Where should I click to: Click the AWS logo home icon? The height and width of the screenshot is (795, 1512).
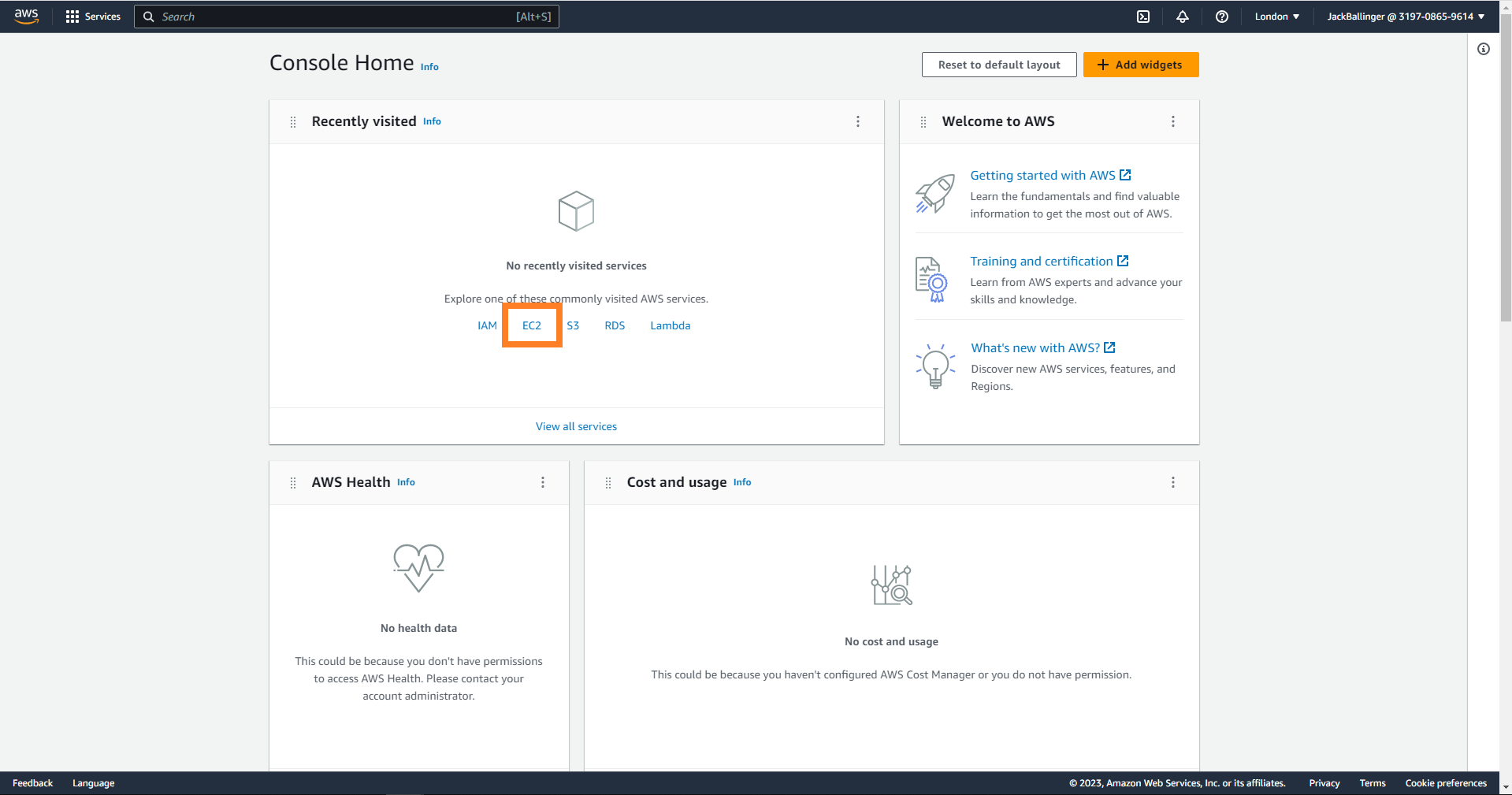pos(27,17)
